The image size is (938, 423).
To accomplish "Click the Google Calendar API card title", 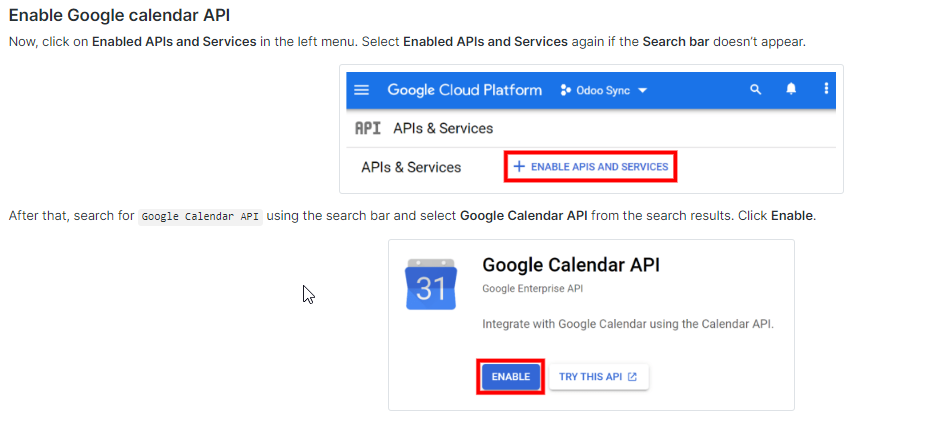I will 570,265.
